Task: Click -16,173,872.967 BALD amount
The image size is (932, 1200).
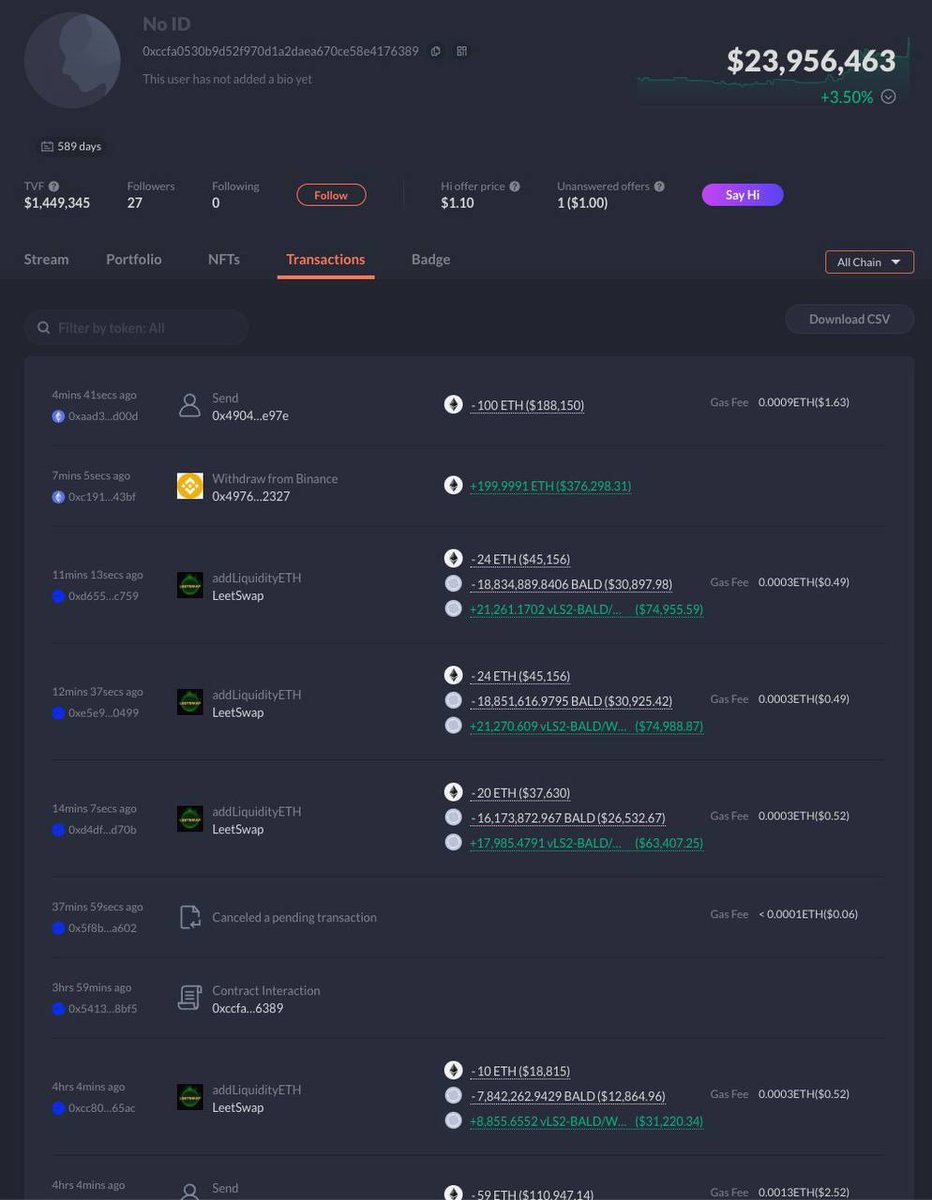Action: (x=568, y=818)
